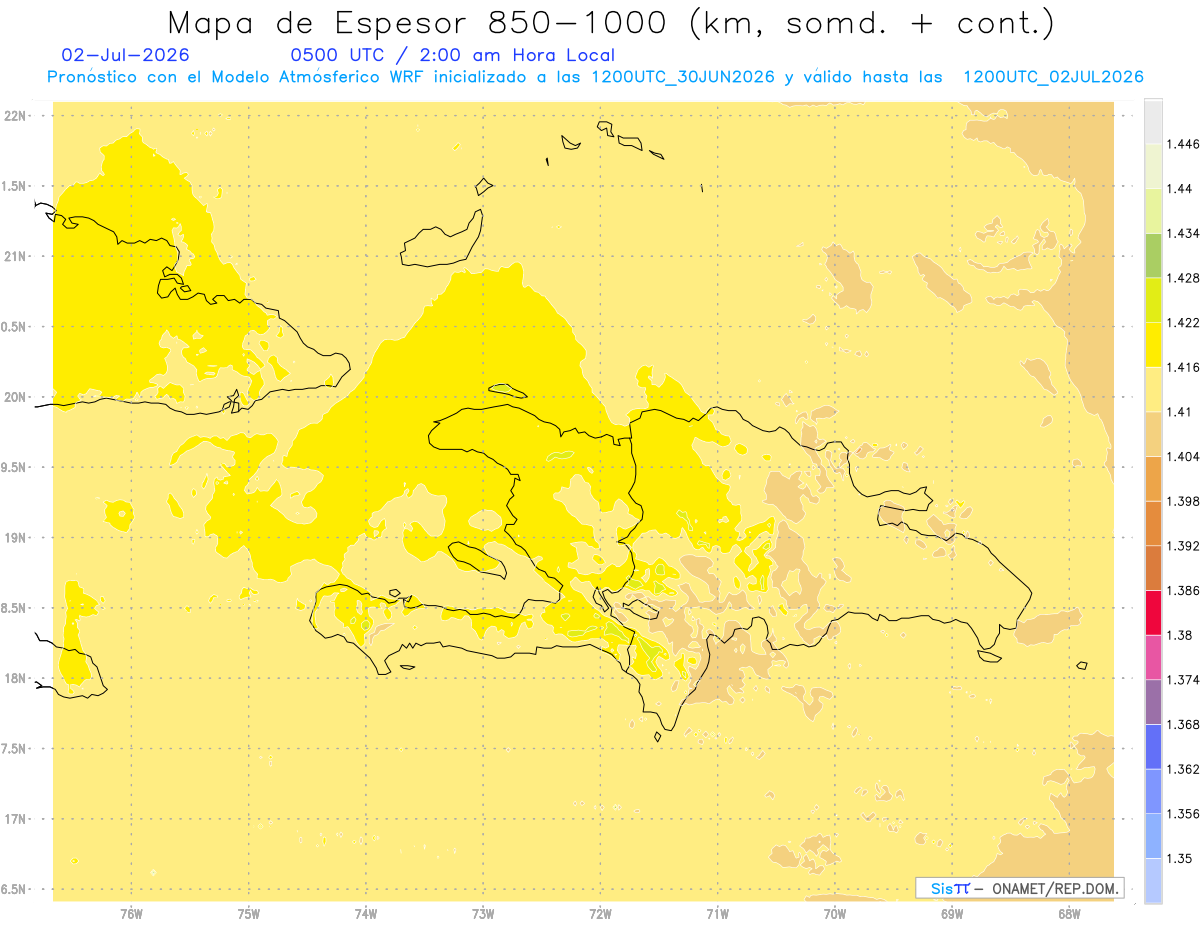Click the "1.386" colorbar value

point(1183,591)
